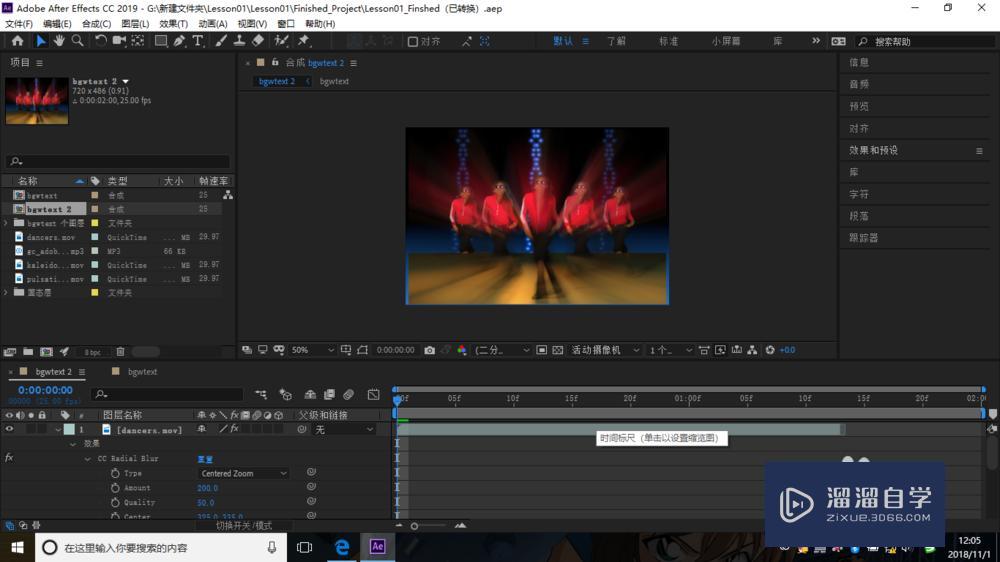Select the Selection arrow tool
Image resolution: width=1000 pixels, height=562 pixels.
[x=41, y=41]
